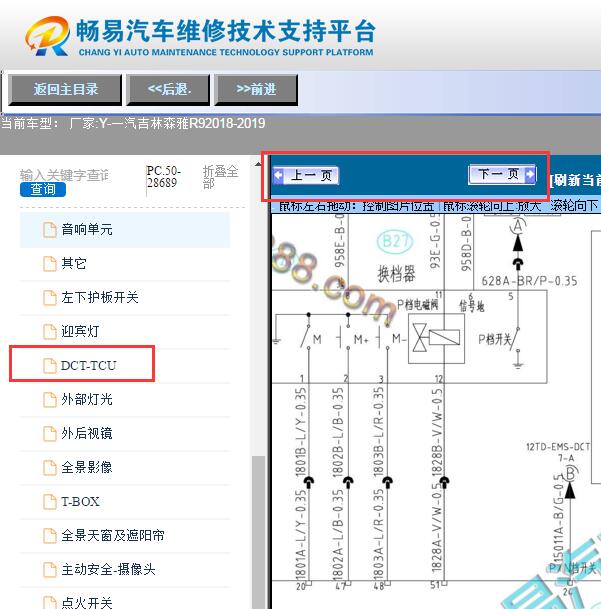Click the 12TD-EMS-DCT reference text

[558, 447]
